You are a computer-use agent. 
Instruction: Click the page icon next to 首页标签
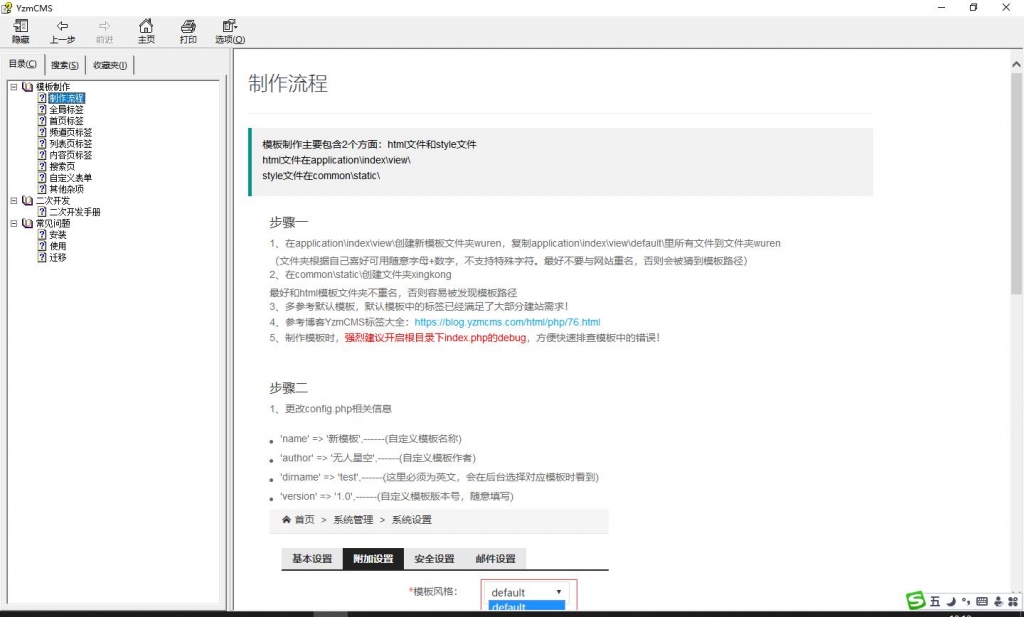coord(42,121)
